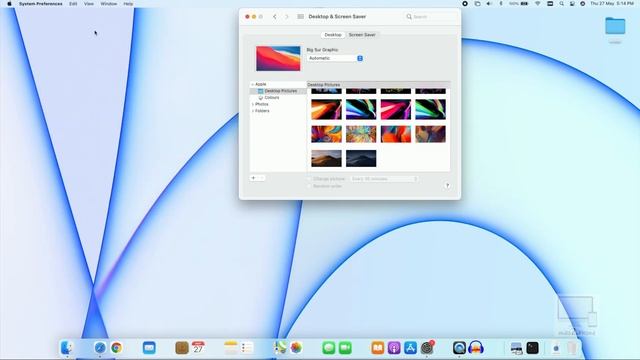Select the Mojave night dune wallpaper
Viewport: 640px width, 360px height.
point(361,158)
